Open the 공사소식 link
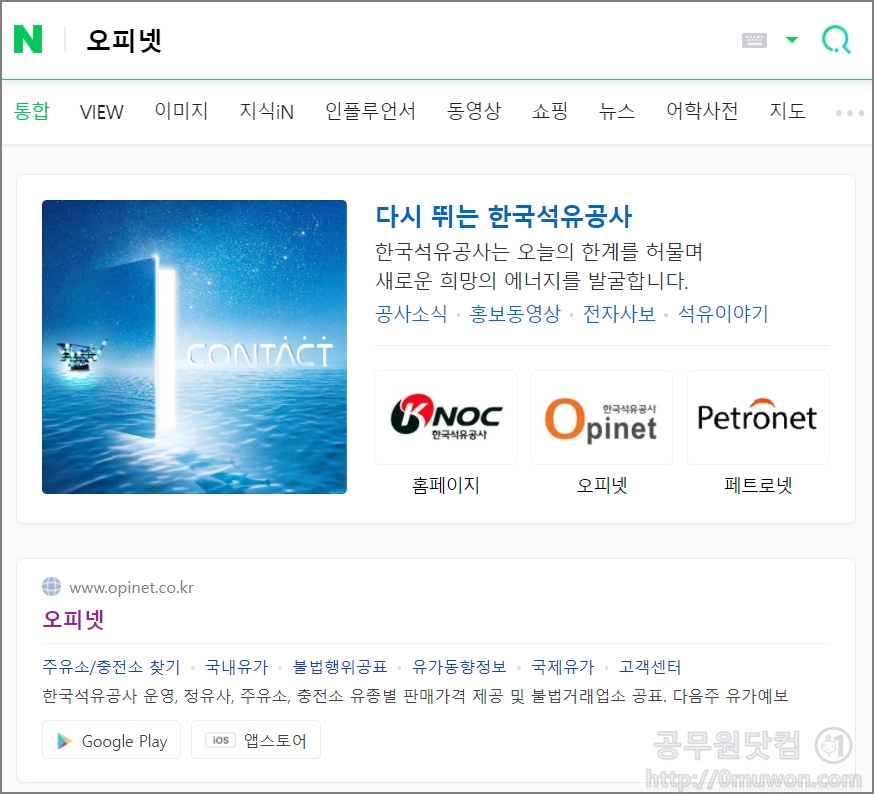The image size is (874, 794). click(x=411, y=314)
